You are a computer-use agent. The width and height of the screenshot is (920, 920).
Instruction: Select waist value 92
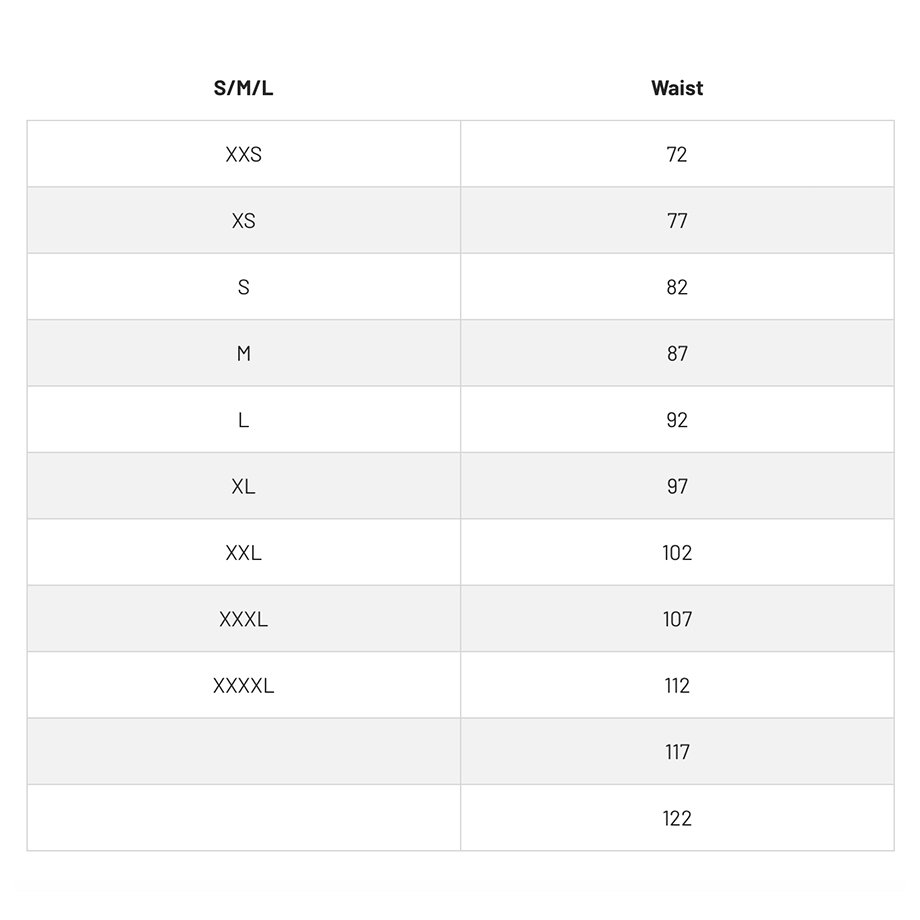[677, 420]
